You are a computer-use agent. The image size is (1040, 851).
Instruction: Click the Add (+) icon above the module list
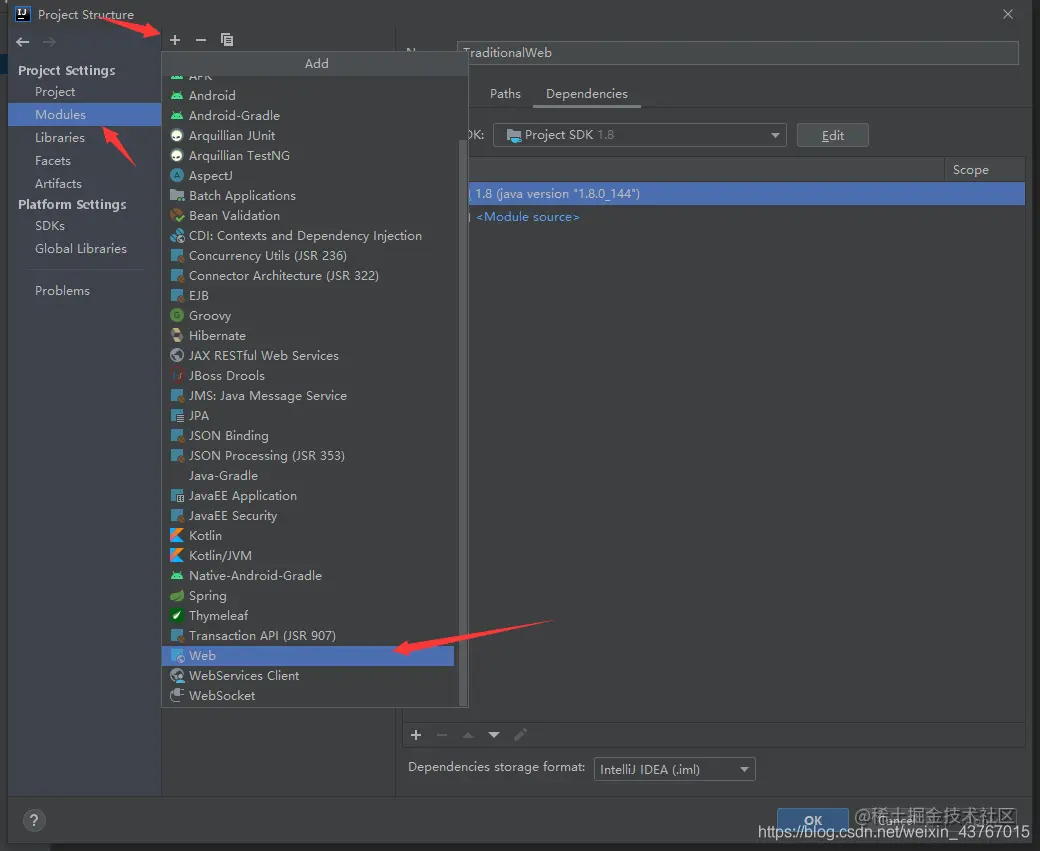[175, 40]
